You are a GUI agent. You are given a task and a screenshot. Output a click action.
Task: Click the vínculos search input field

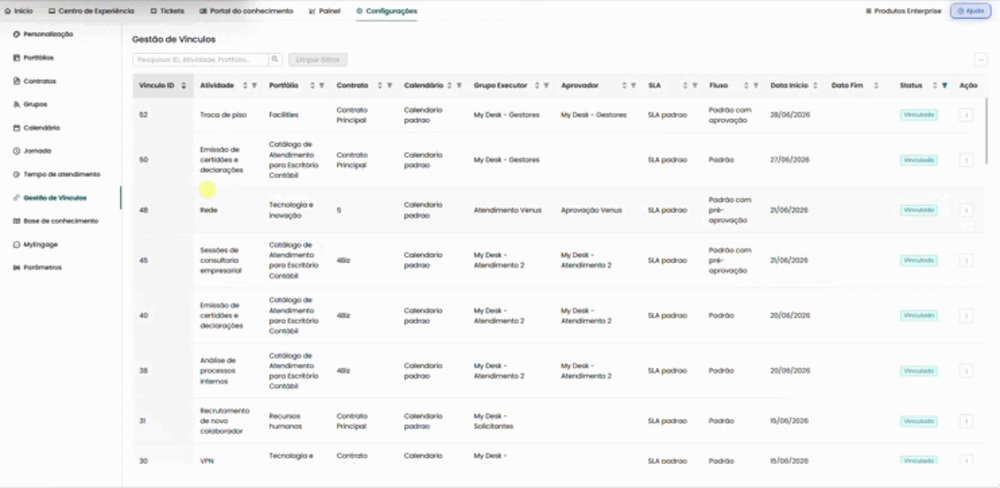tap(200, 59)
